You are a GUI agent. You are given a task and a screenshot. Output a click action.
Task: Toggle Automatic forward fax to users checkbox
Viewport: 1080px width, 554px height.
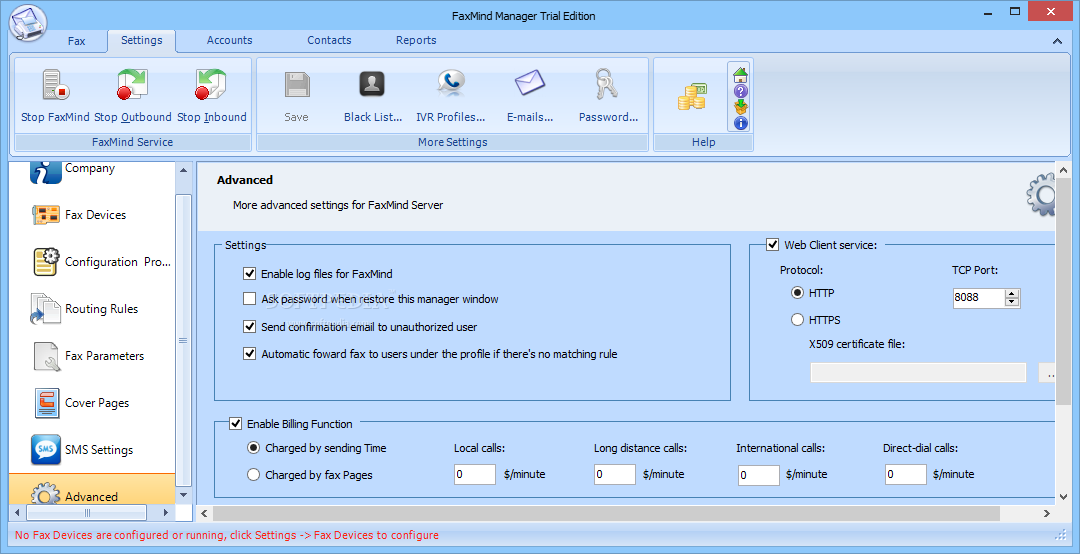coord(249,354)
